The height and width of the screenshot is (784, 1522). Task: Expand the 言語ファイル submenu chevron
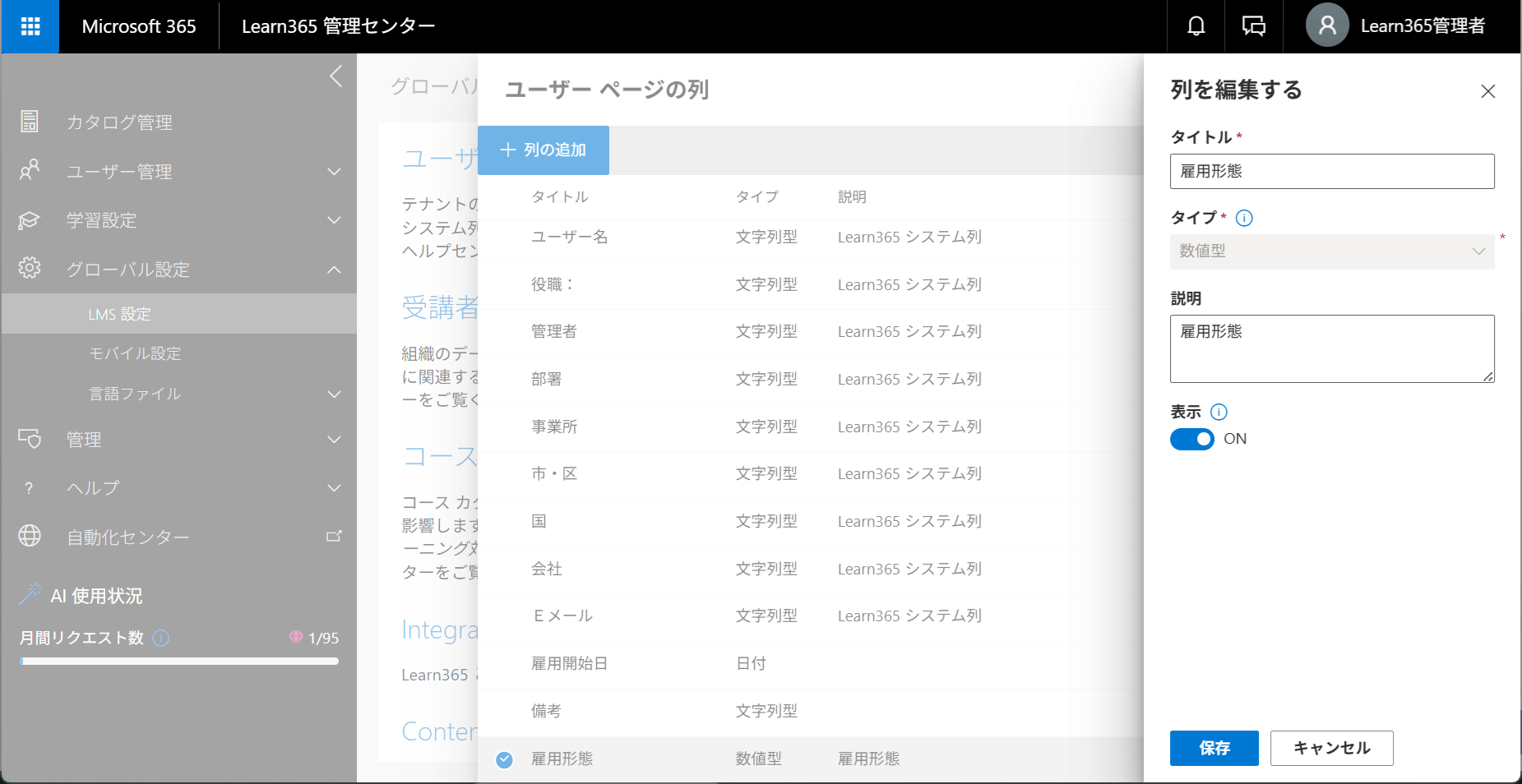(x=334, y=394)
